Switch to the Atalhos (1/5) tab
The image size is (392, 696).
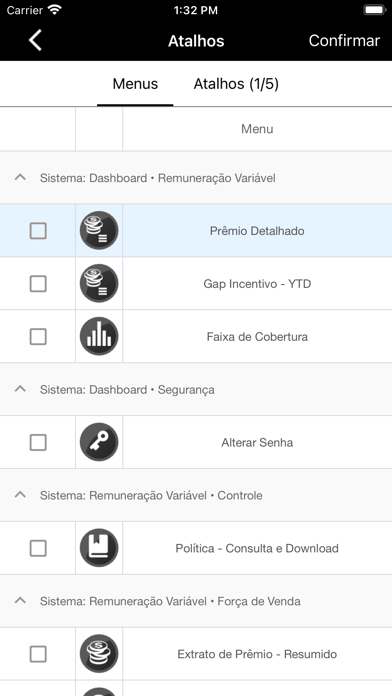pos(236,83)
